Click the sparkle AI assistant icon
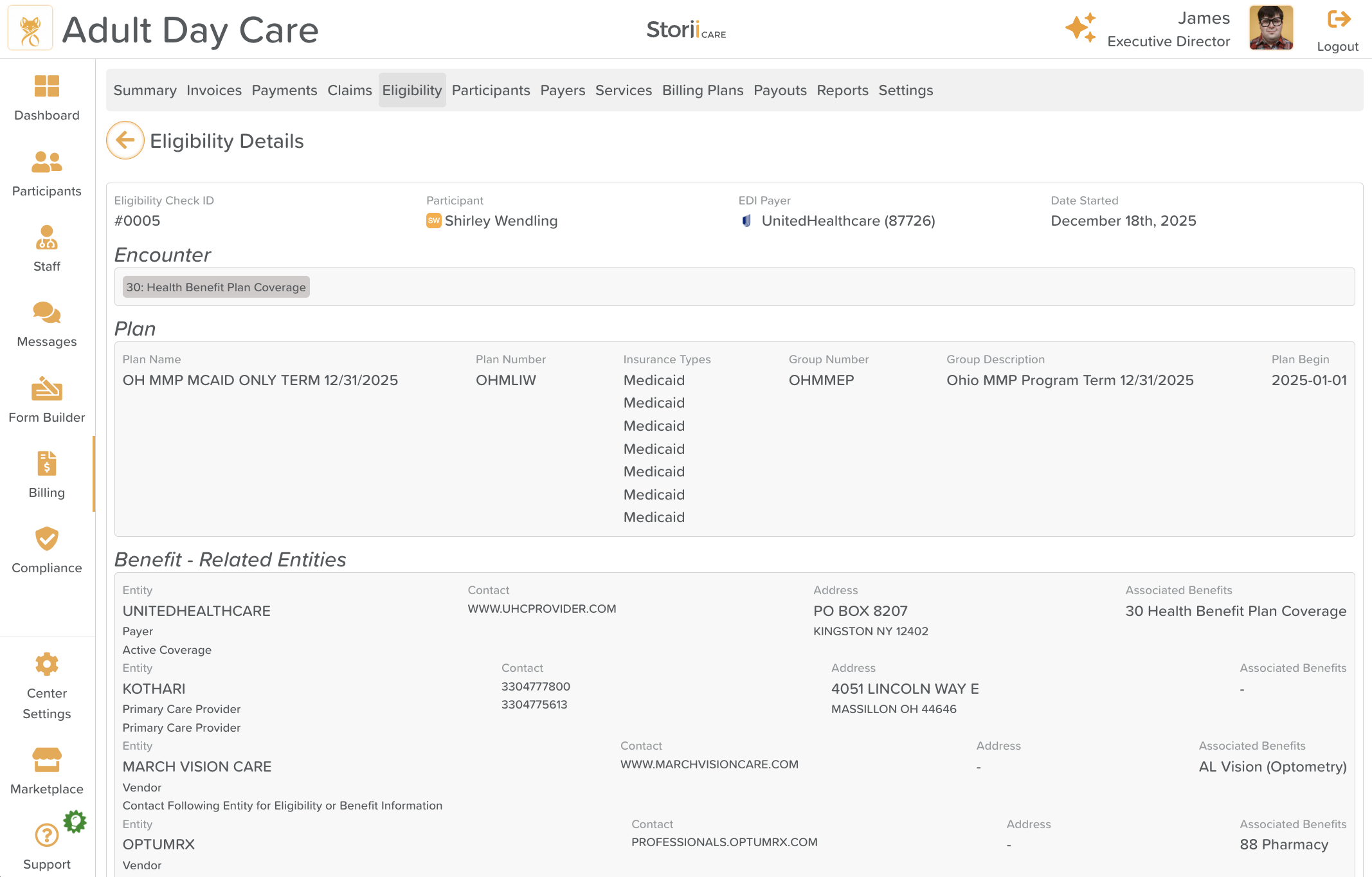 pos(1080,28)
